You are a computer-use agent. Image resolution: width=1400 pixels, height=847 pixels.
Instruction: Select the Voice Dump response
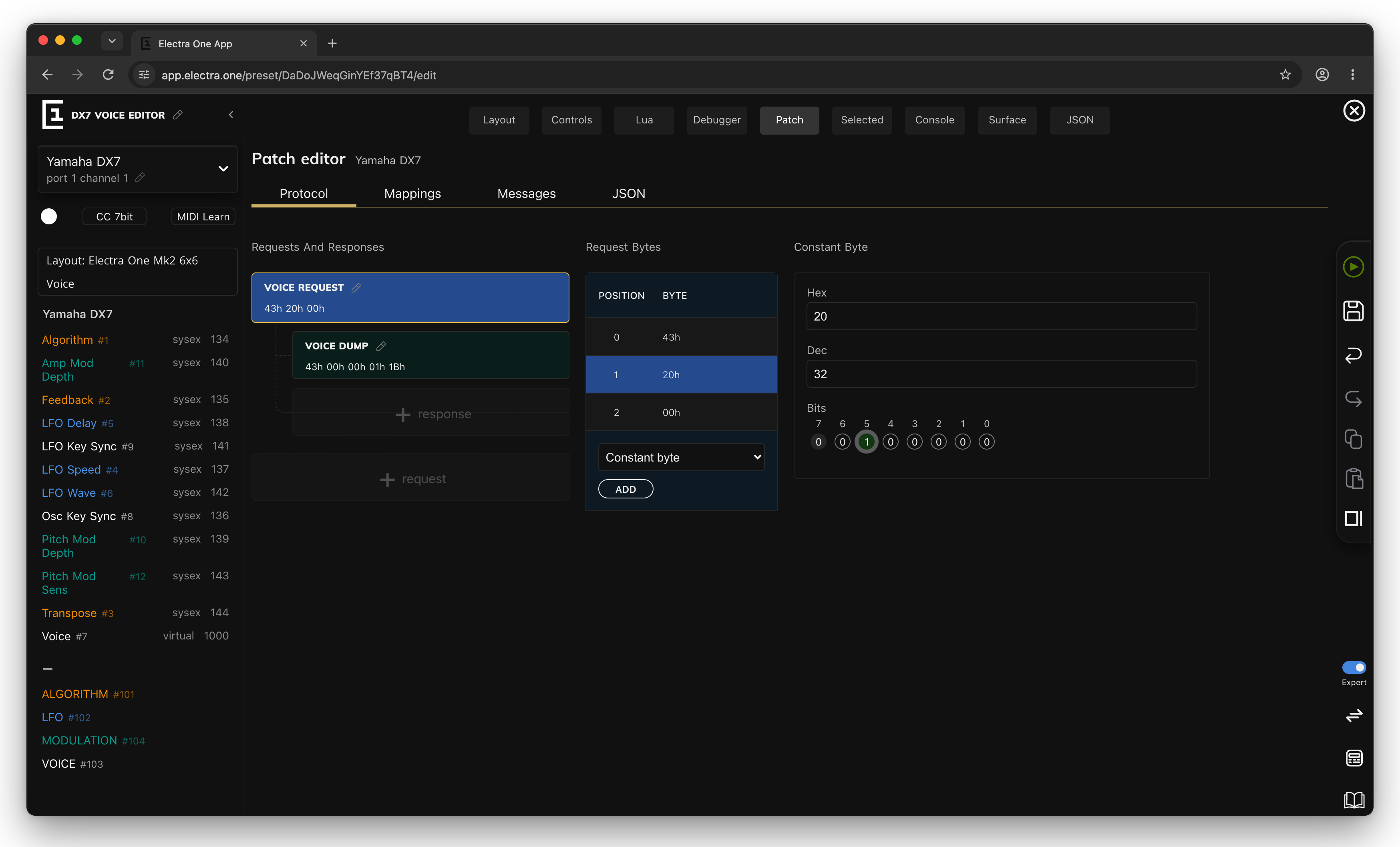pyautogui.click(x=430, y=356)
